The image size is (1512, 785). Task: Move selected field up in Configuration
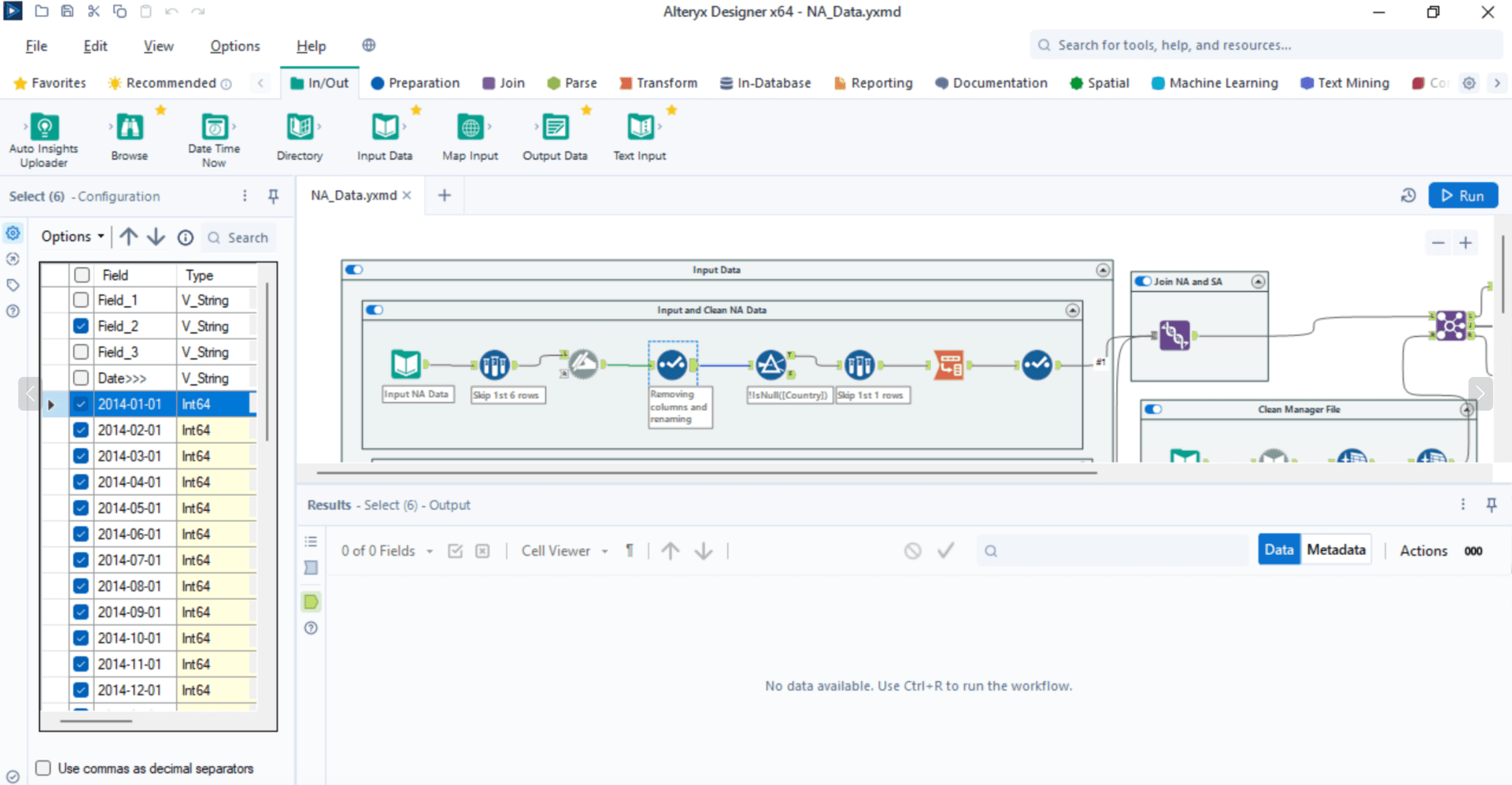129,237
